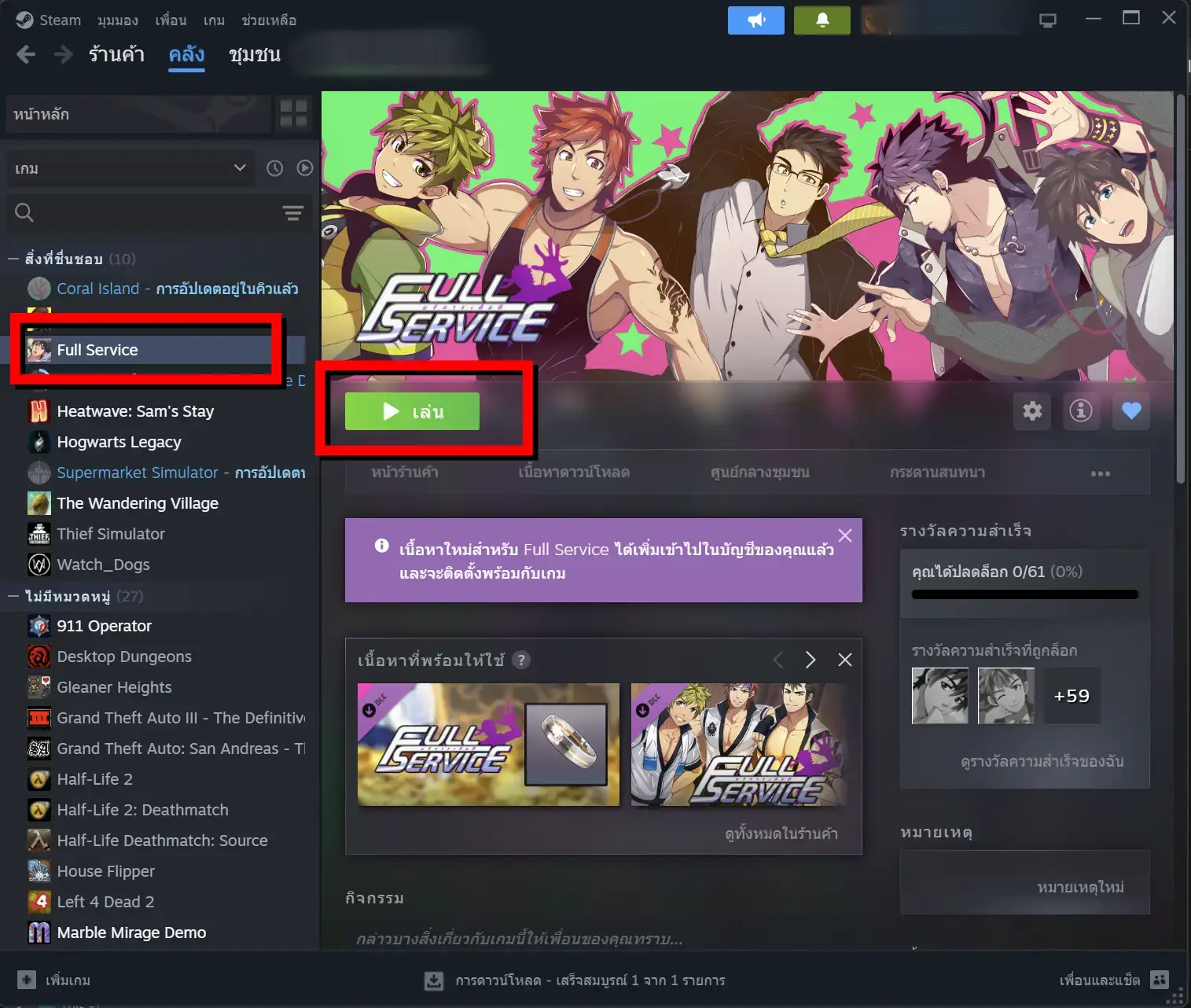Toggle the recent activity clock filter
Viewport: 1191px width, 1008px height.
click(x=274, y=168)
